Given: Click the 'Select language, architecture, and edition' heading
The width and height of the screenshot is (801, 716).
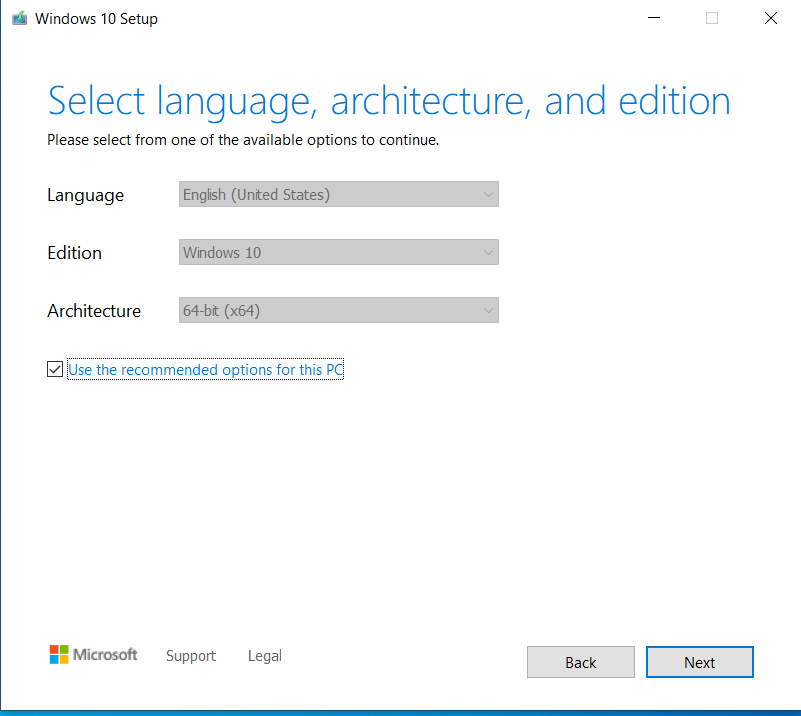Looking at the screenshot, I should click(x=389, y=102).
